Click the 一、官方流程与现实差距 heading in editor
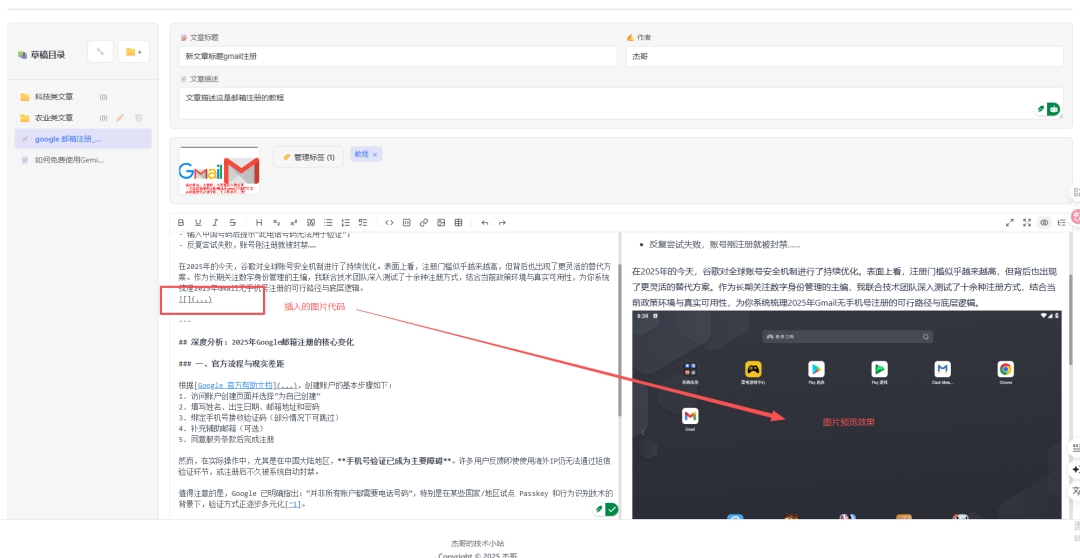 pyautogui.click(x=231, y=363)
